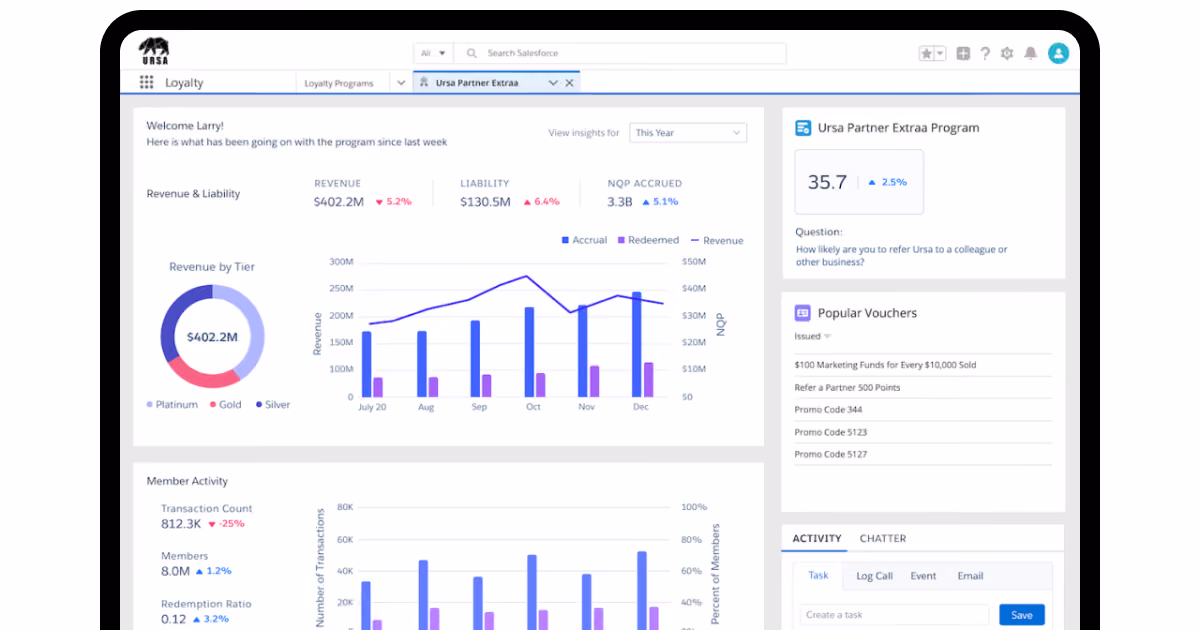The height and width of the screenshot is (630, 1200).
Task: Click the favorites star icon
Action: tap(926, 54)
